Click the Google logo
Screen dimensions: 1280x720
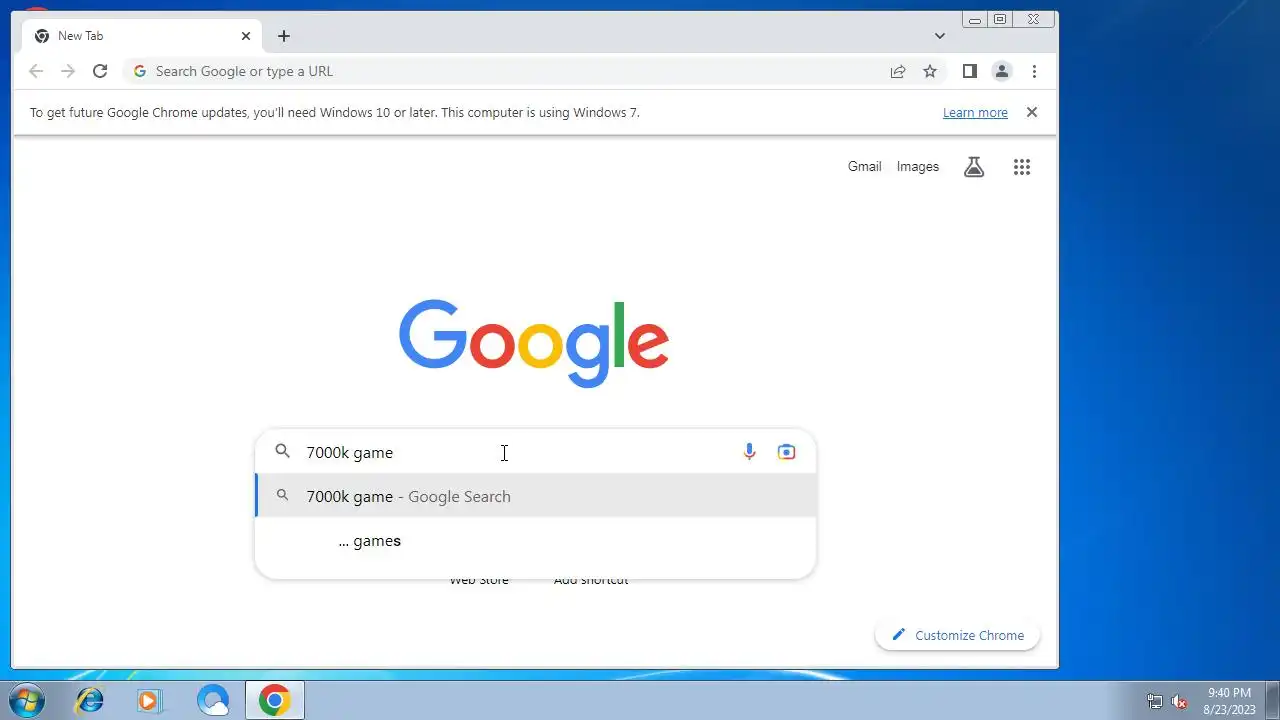tap(534, 343)
